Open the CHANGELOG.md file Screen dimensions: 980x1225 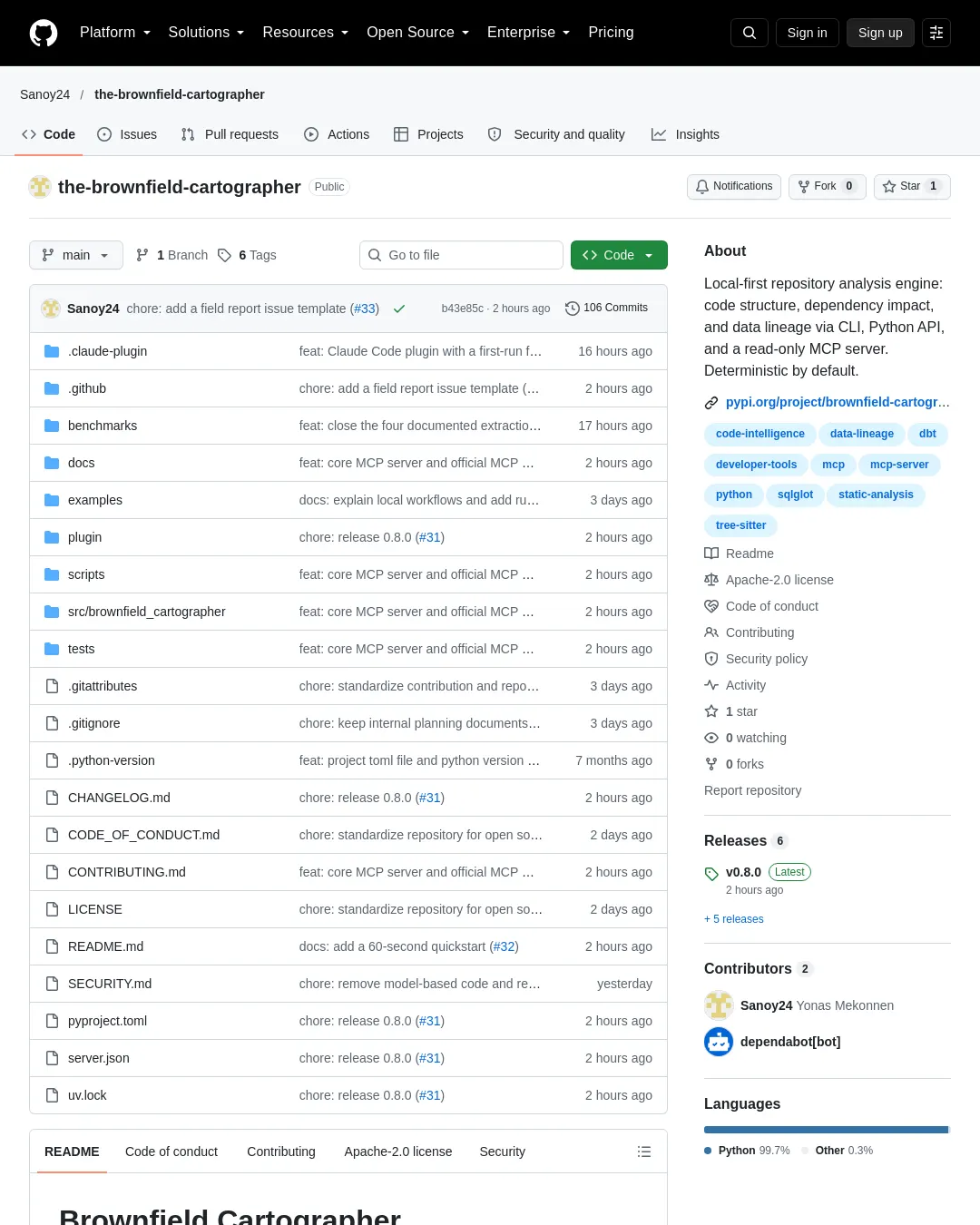click(x=119, y=798)
